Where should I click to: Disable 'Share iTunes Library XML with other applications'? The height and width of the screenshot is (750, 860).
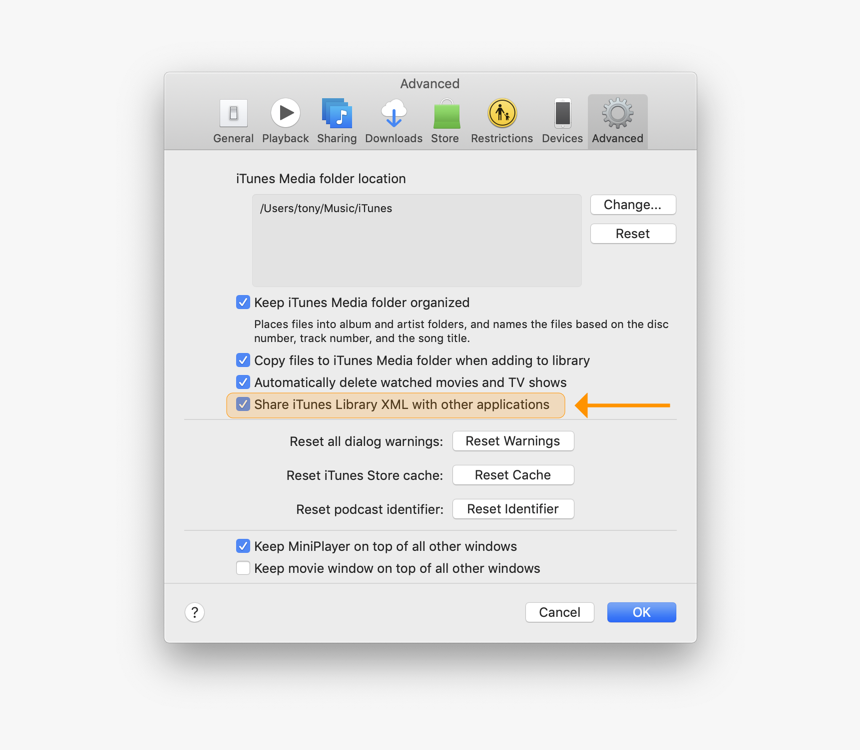tap(243, 405)
